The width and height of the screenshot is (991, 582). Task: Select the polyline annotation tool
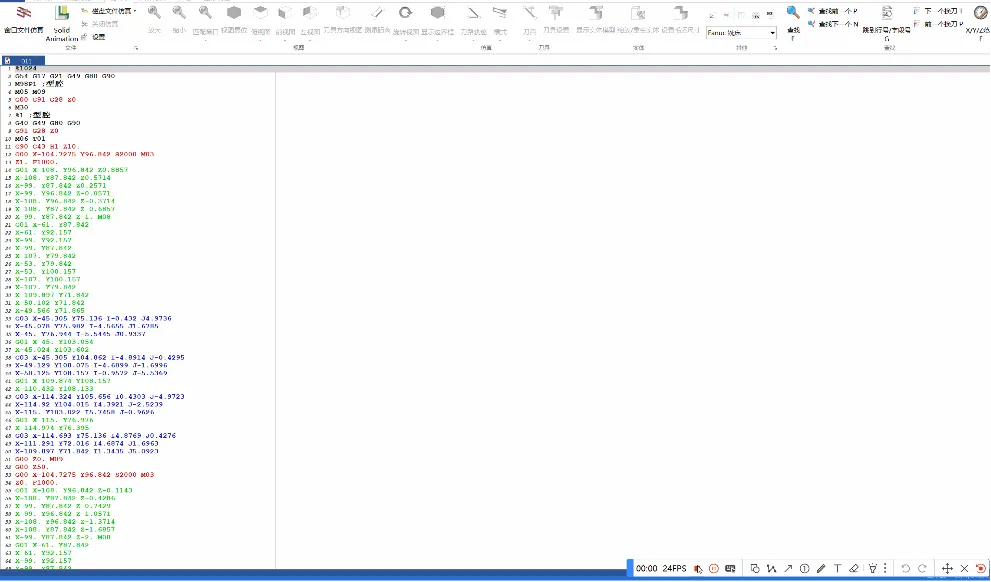pos(772,568)
